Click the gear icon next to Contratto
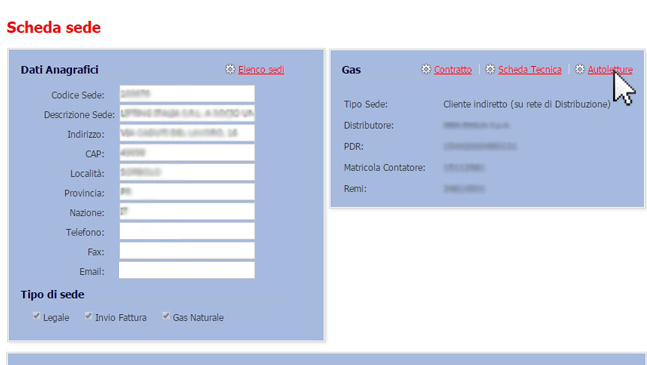This screenshot has width=647, height=365. click(426, 69)
